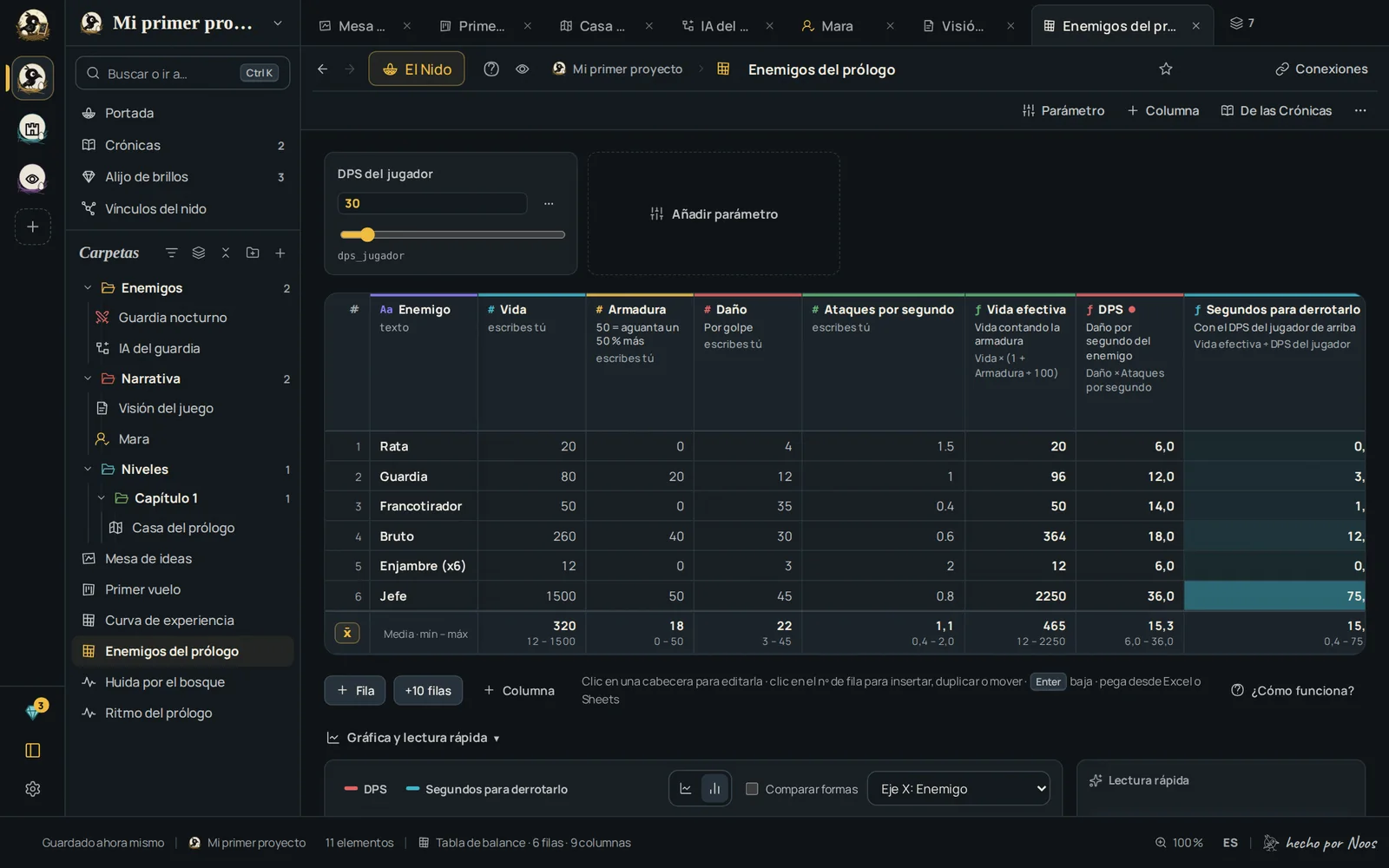
Task: Collapse the Niveles folder
Action: click(88, 470)
